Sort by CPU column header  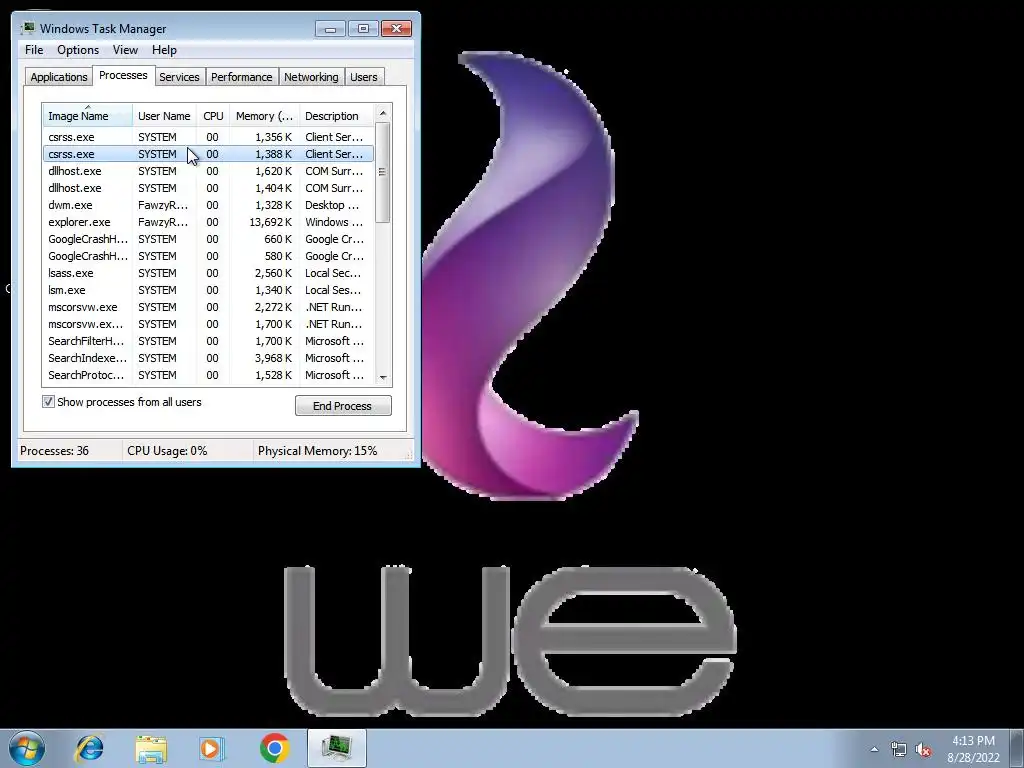tap(213, 116)
